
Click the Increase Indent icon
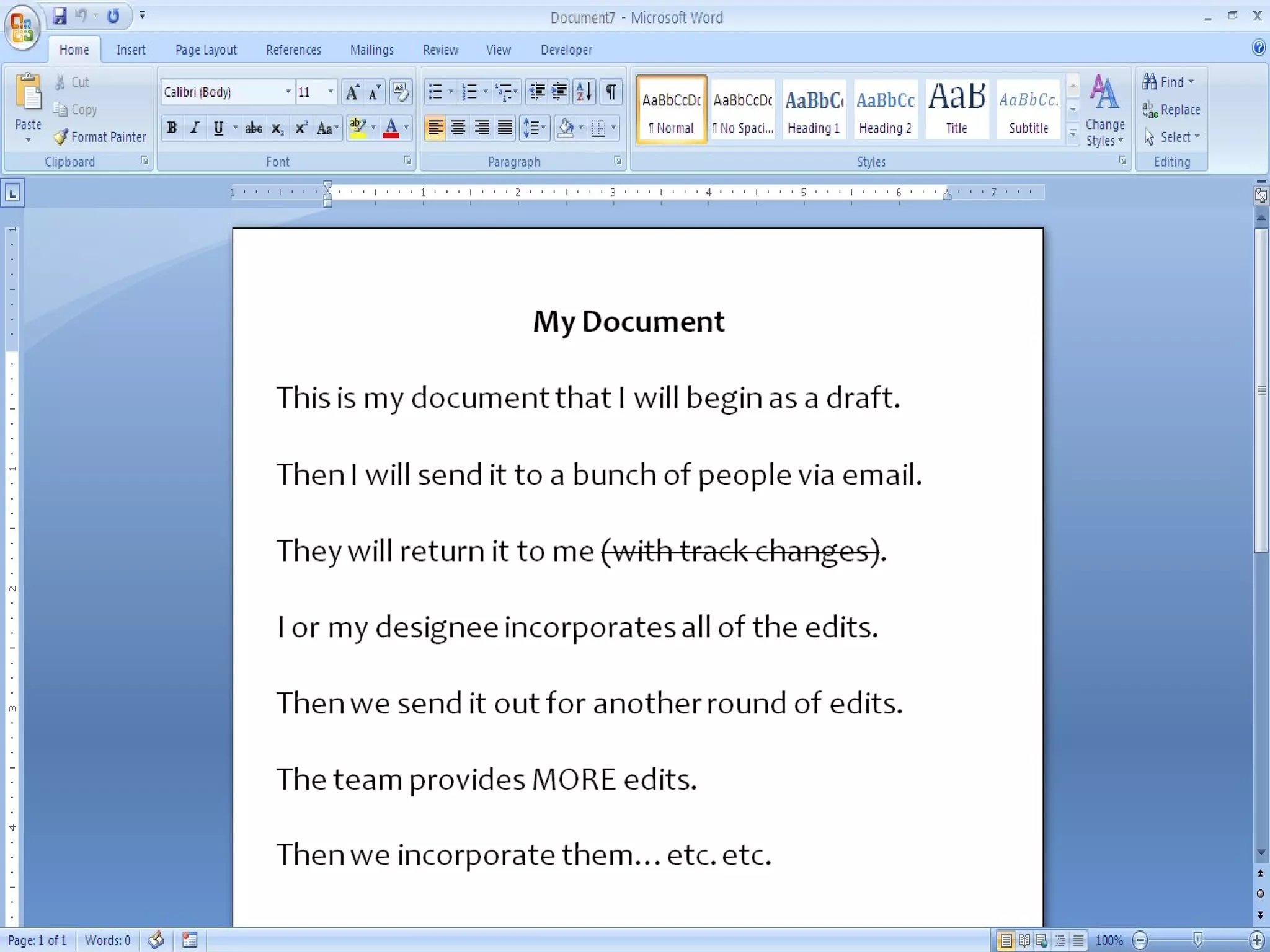pyautogui.click(x=559, y=92)
